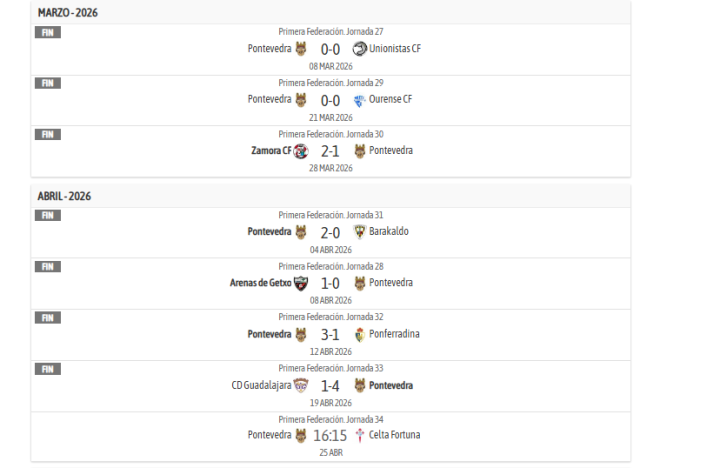
Task: Click Pontevedra crest in the Jornada 27 match
Action: [x=301, y=48]
